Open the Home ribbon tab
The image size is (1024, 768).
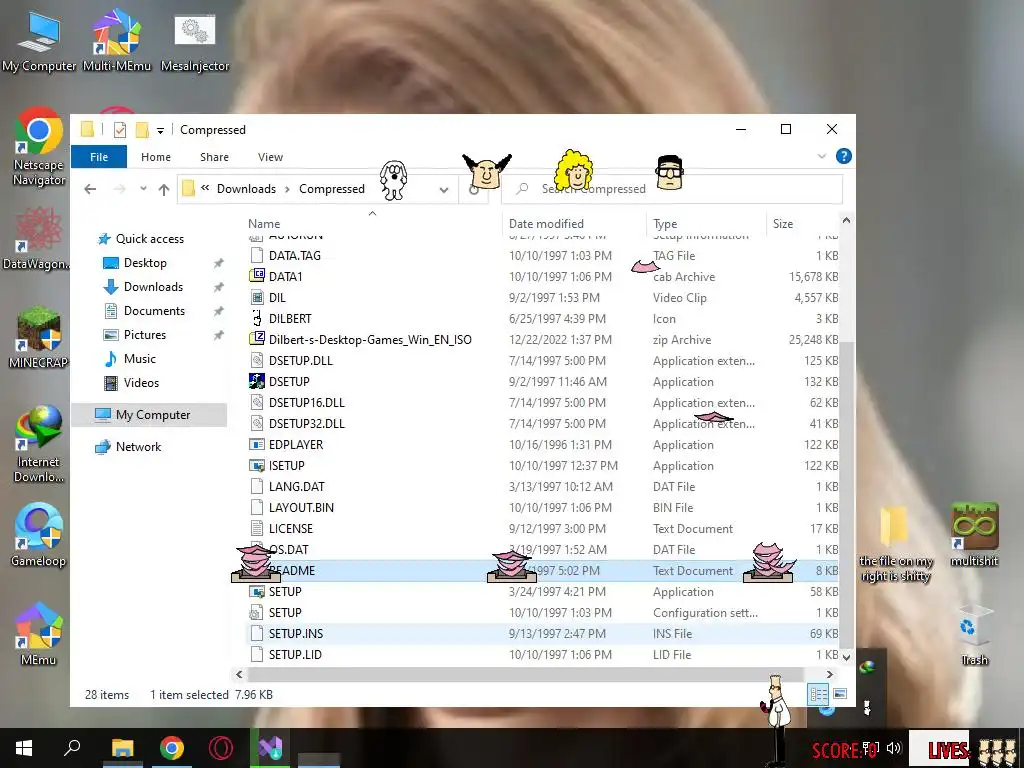156,157
